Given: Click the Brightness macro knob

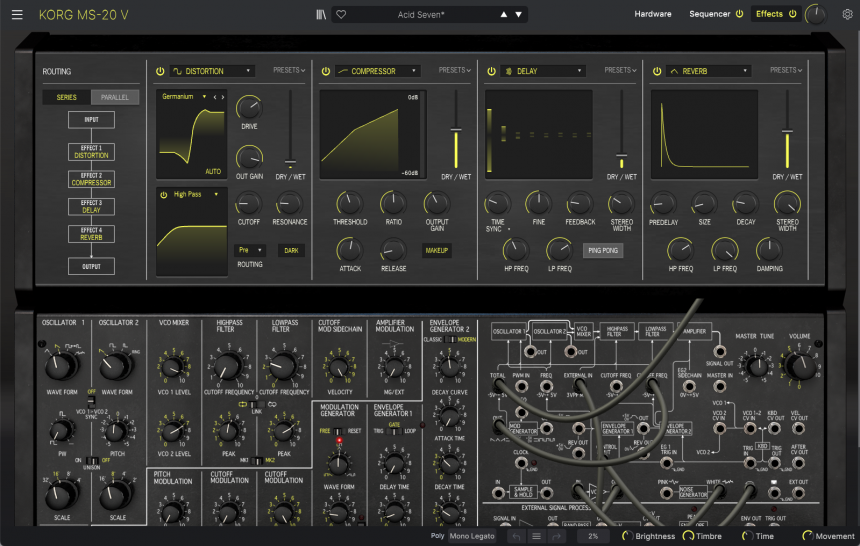Looking at the screenshot, I should tap(627, 536).
